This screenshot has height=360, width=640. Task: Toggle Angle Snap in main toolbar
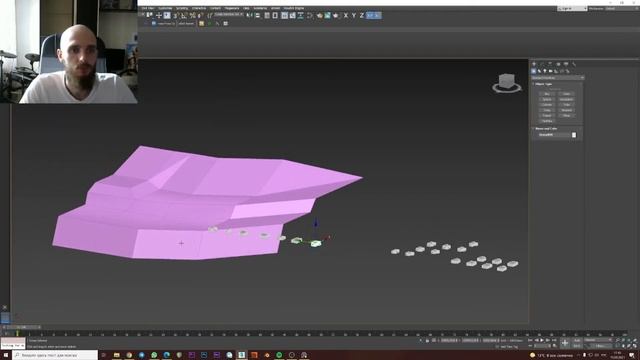tap(184, 16)
